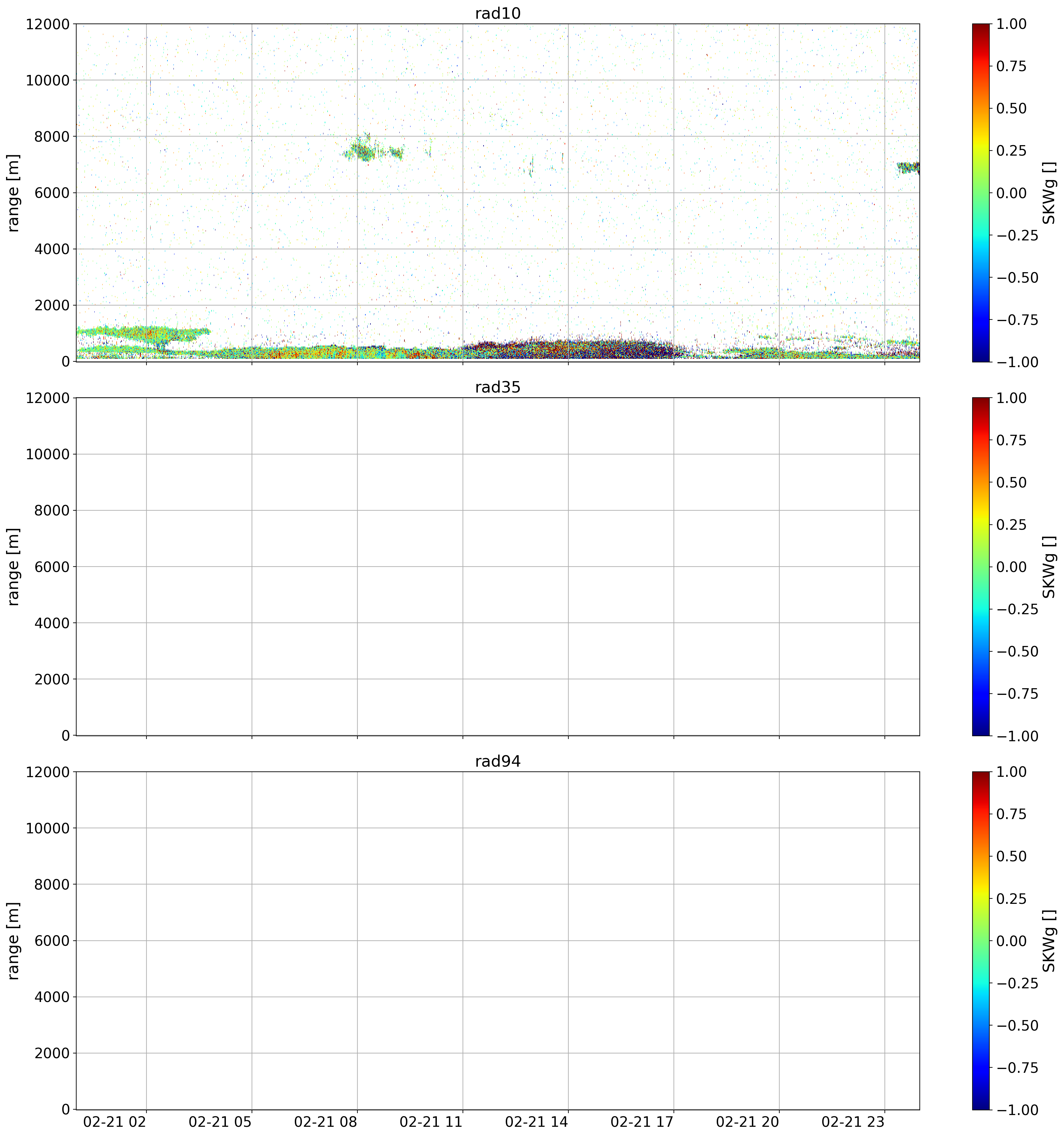Click the '02-21 11' time tick label
This screenshot has width=1064, height=1136.
coord(431,1122)
